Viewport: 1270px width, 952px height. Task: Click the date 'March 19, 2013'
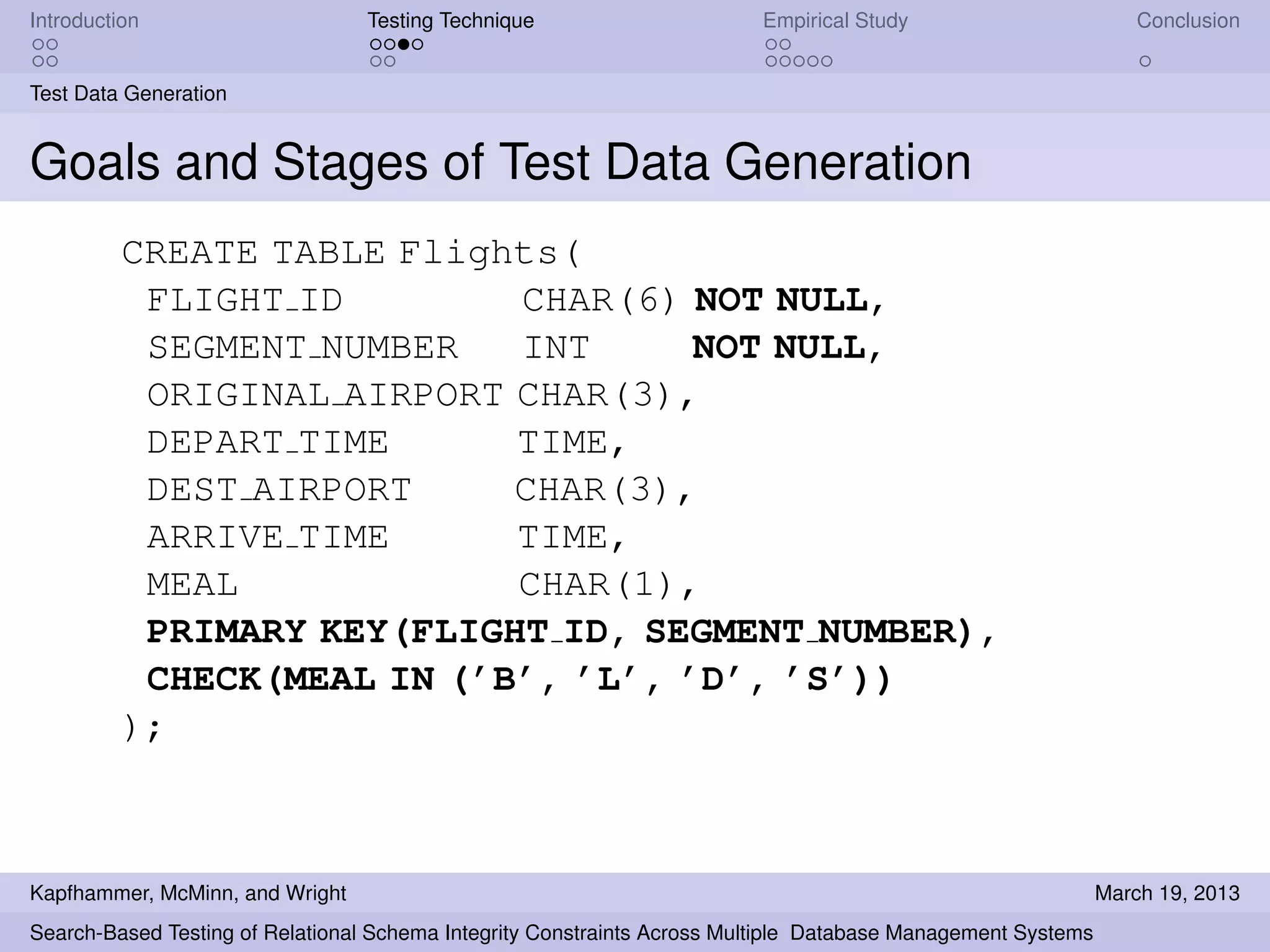1167,893
